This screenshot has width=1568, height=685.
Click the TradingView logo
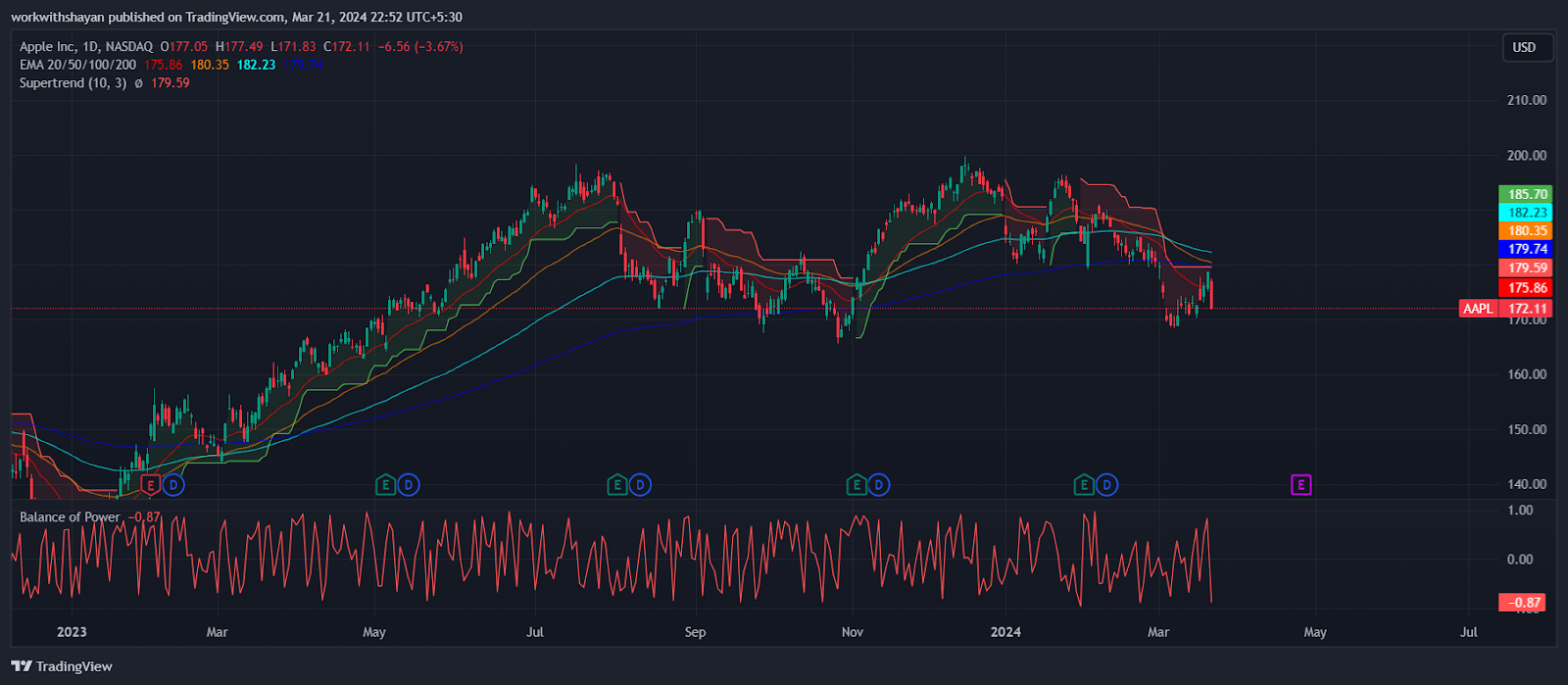pos(62,666)
